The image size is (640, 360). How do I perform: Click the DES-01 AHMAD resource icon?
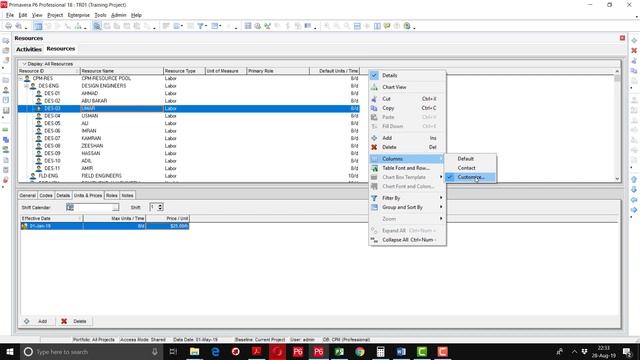point(38,93)
